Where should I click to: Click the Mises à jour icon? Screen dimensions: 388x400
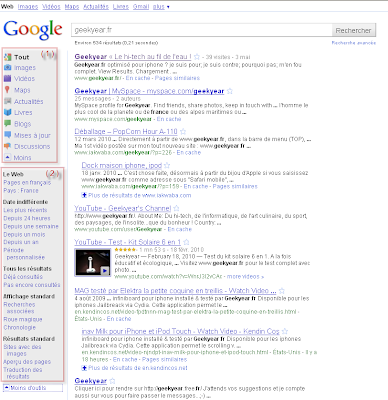8,135
